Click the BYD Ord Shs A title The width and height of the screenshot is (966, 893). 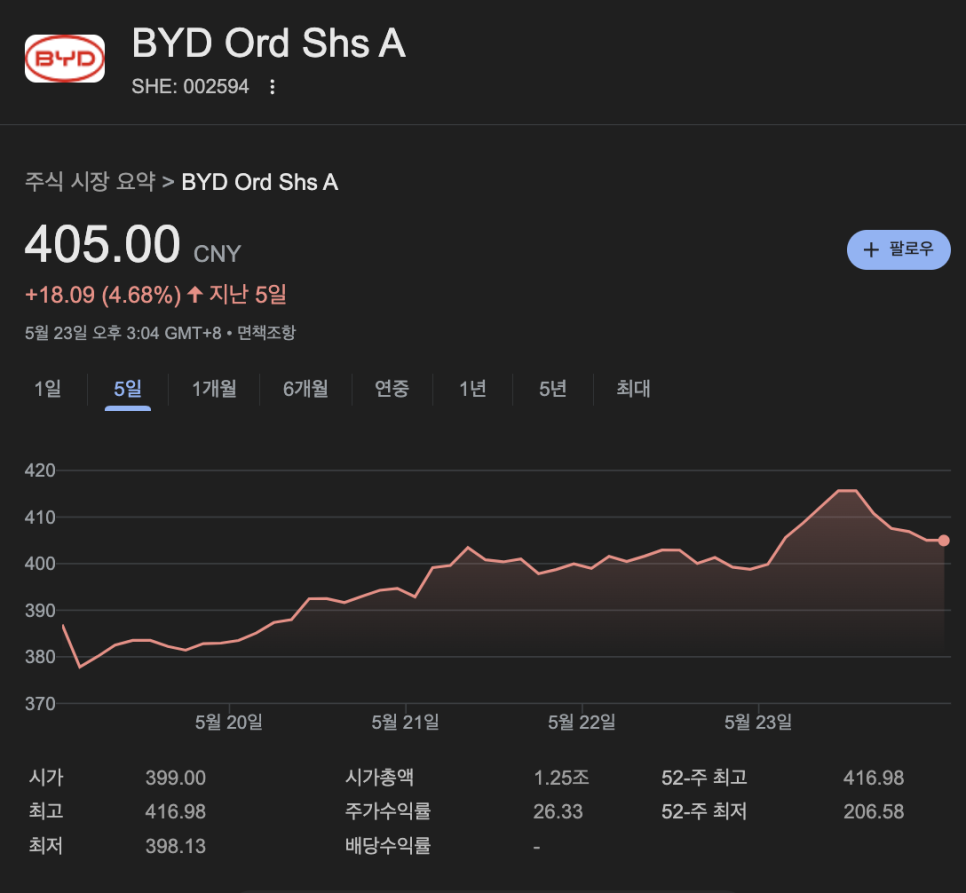pyautogui.click(x=269, y=44)
